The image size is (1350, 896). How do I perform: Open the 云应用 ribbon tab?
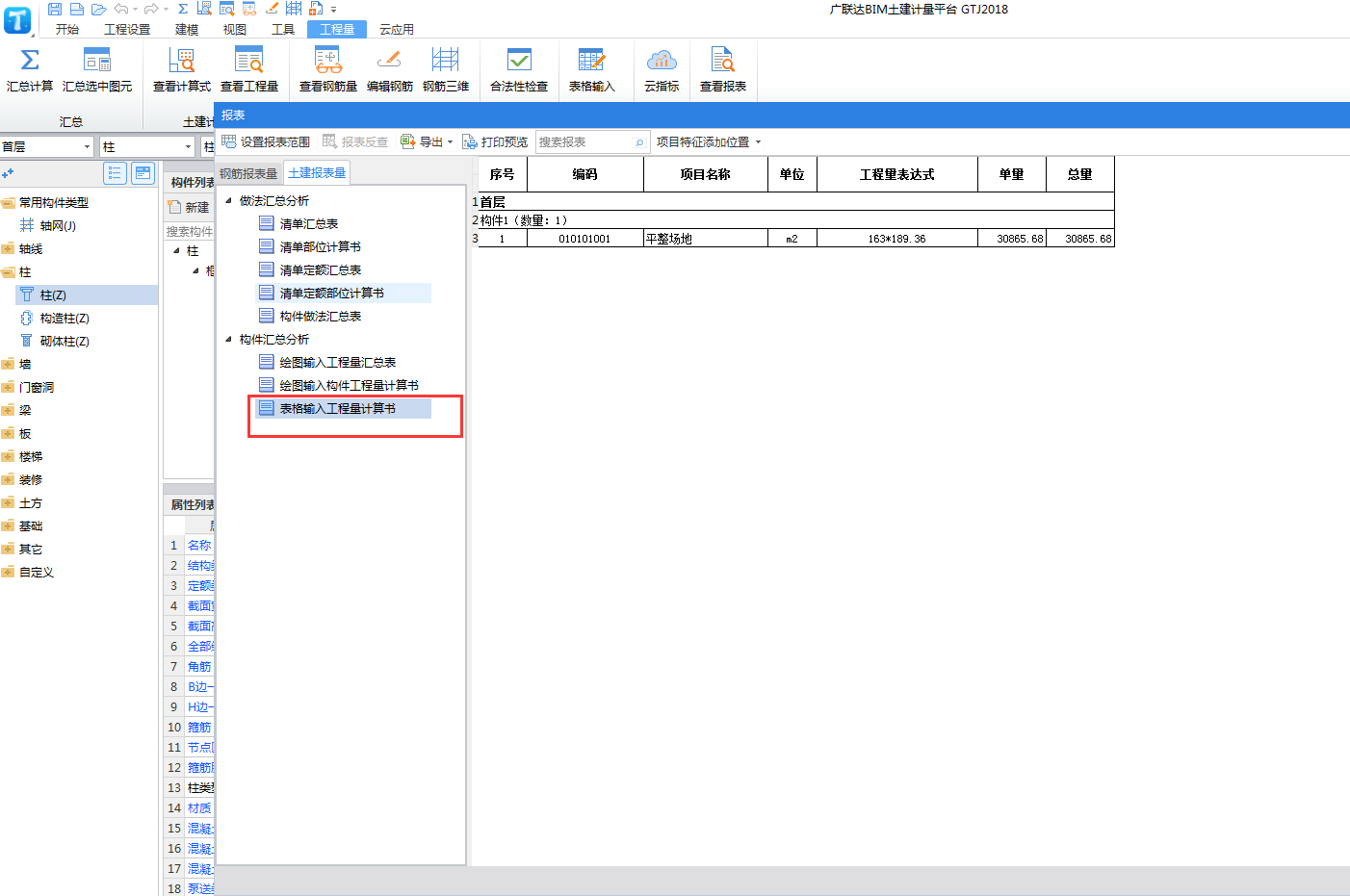pyautogui.click(x=397, y=29)
